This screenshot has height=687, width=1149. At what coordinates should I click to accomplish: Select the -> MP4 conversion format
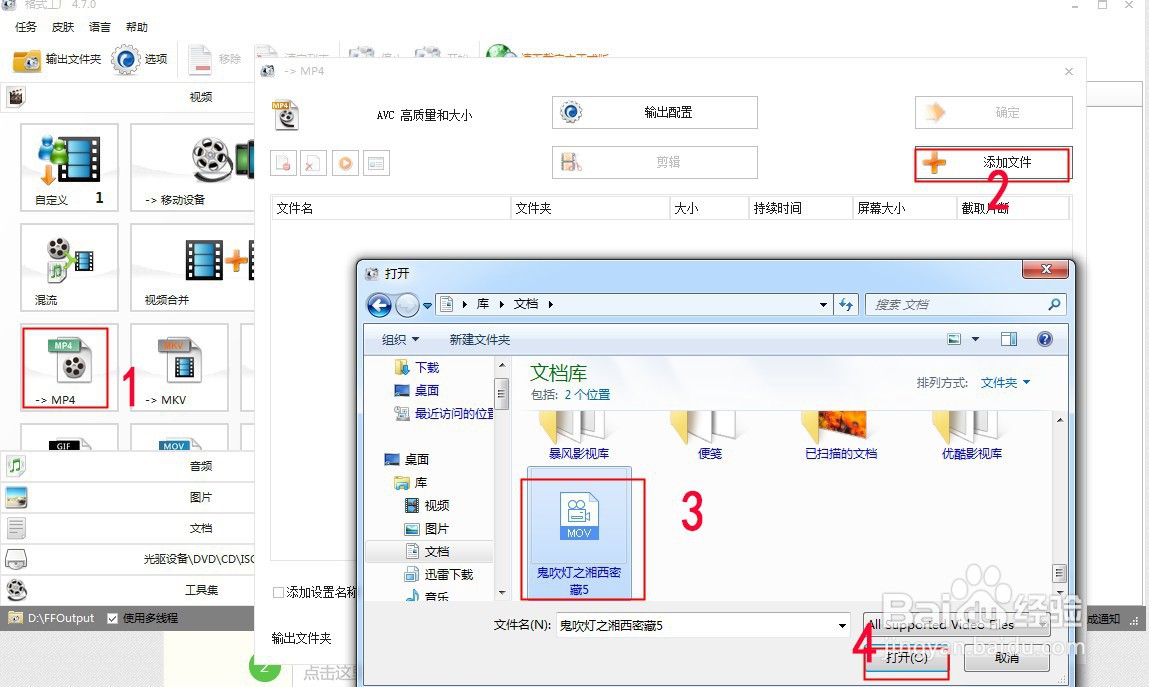pos(66,367)
